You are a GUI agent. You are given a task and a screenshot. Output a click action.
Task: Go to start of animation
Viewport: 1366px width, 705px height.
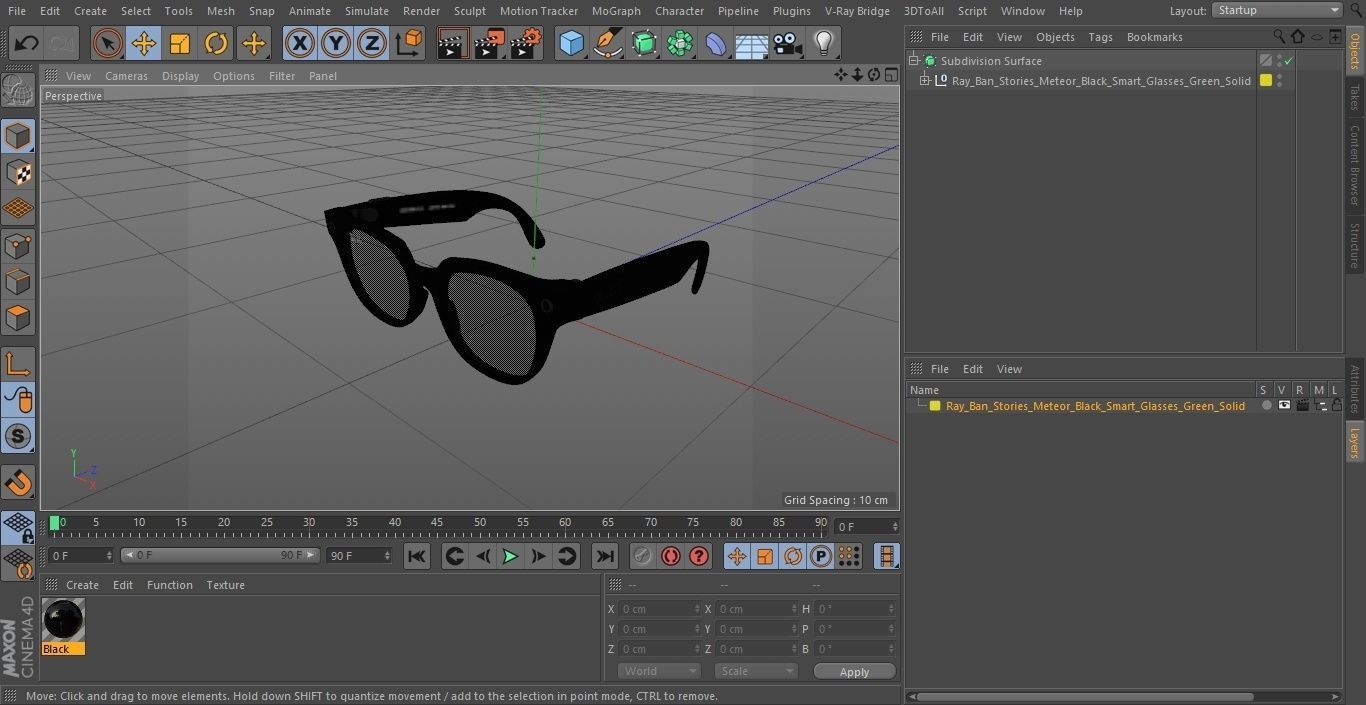click(417, 556)
